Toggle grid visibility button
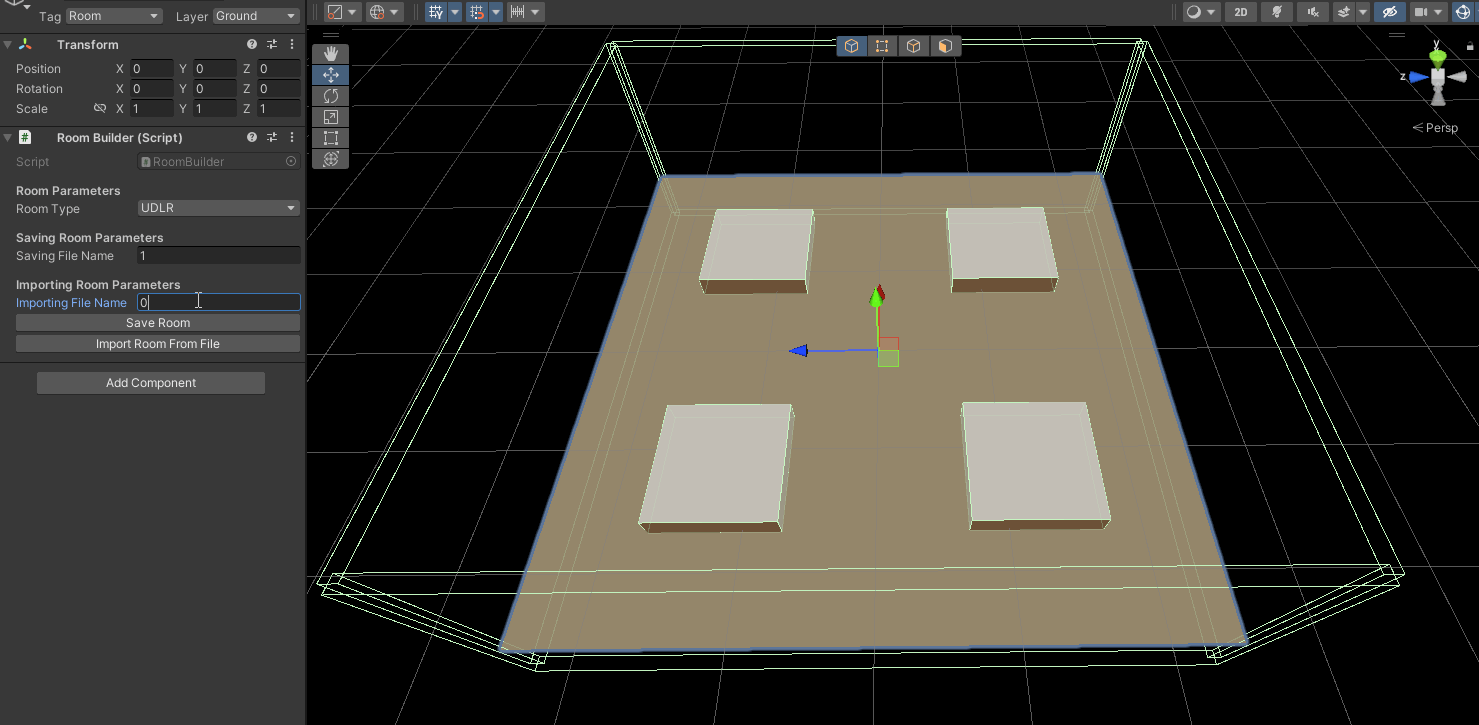 point(437,12)
